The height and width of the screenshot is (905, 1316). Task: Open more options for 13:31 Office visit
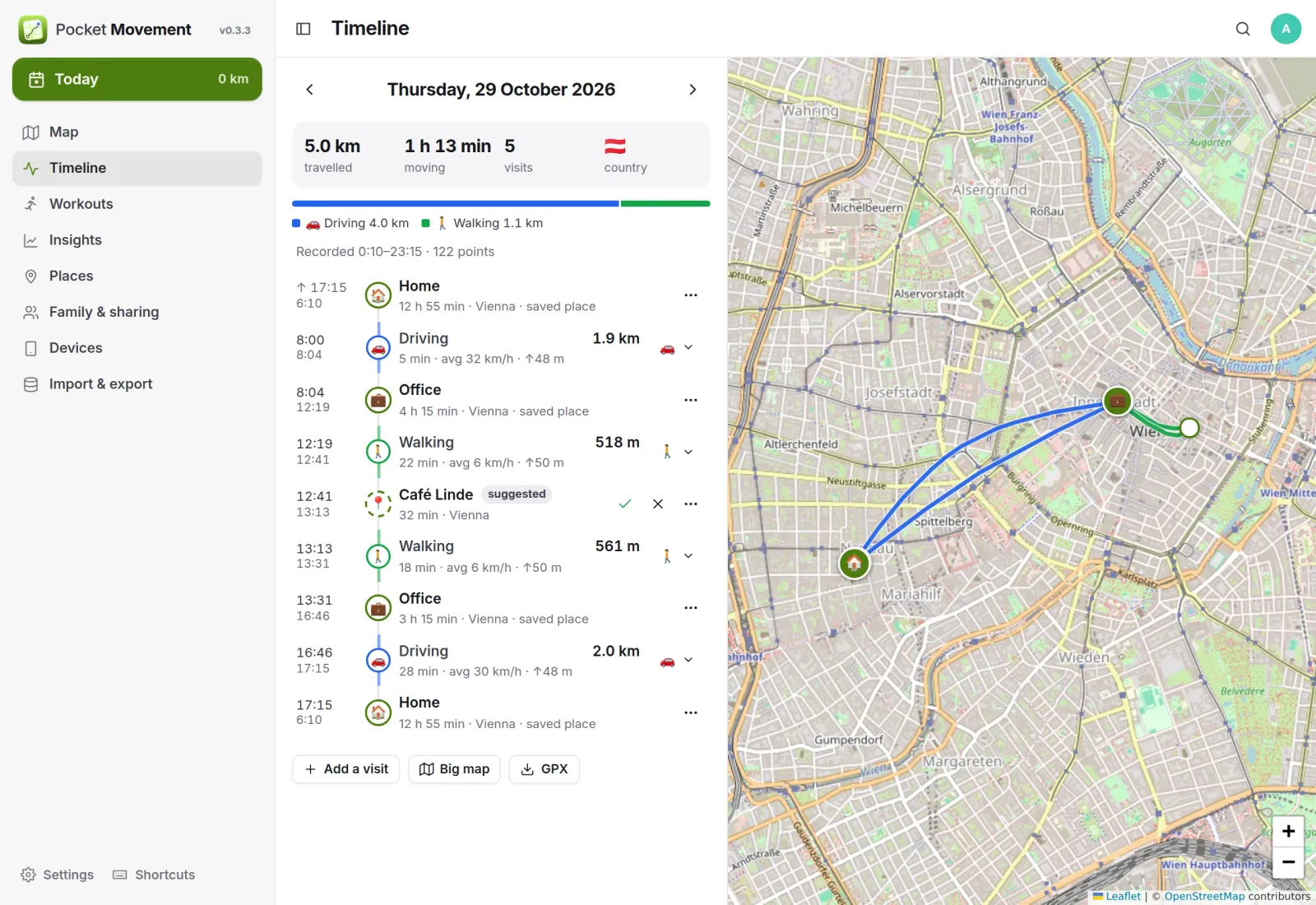(x=691, y=608)
